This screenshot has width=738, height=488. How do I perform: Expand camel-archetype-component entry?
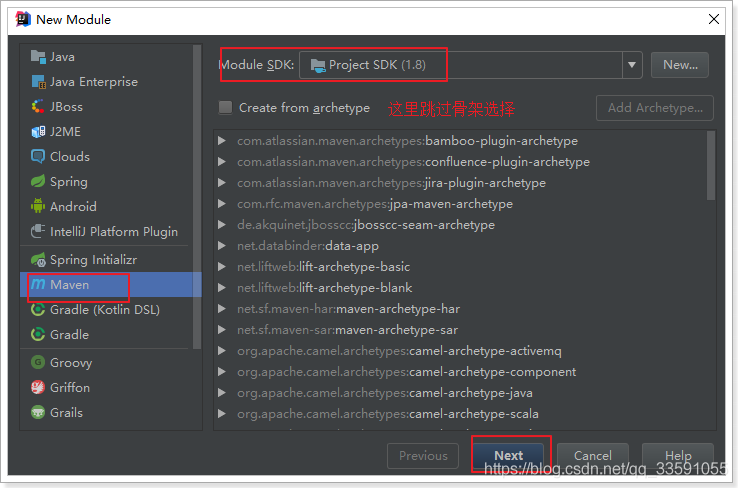222,372
